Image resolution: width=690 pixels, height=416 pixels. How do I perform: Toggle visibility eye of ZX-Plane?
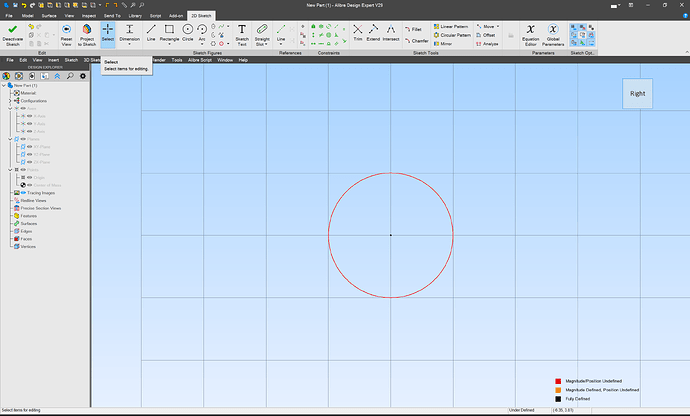tap(29, 162)
